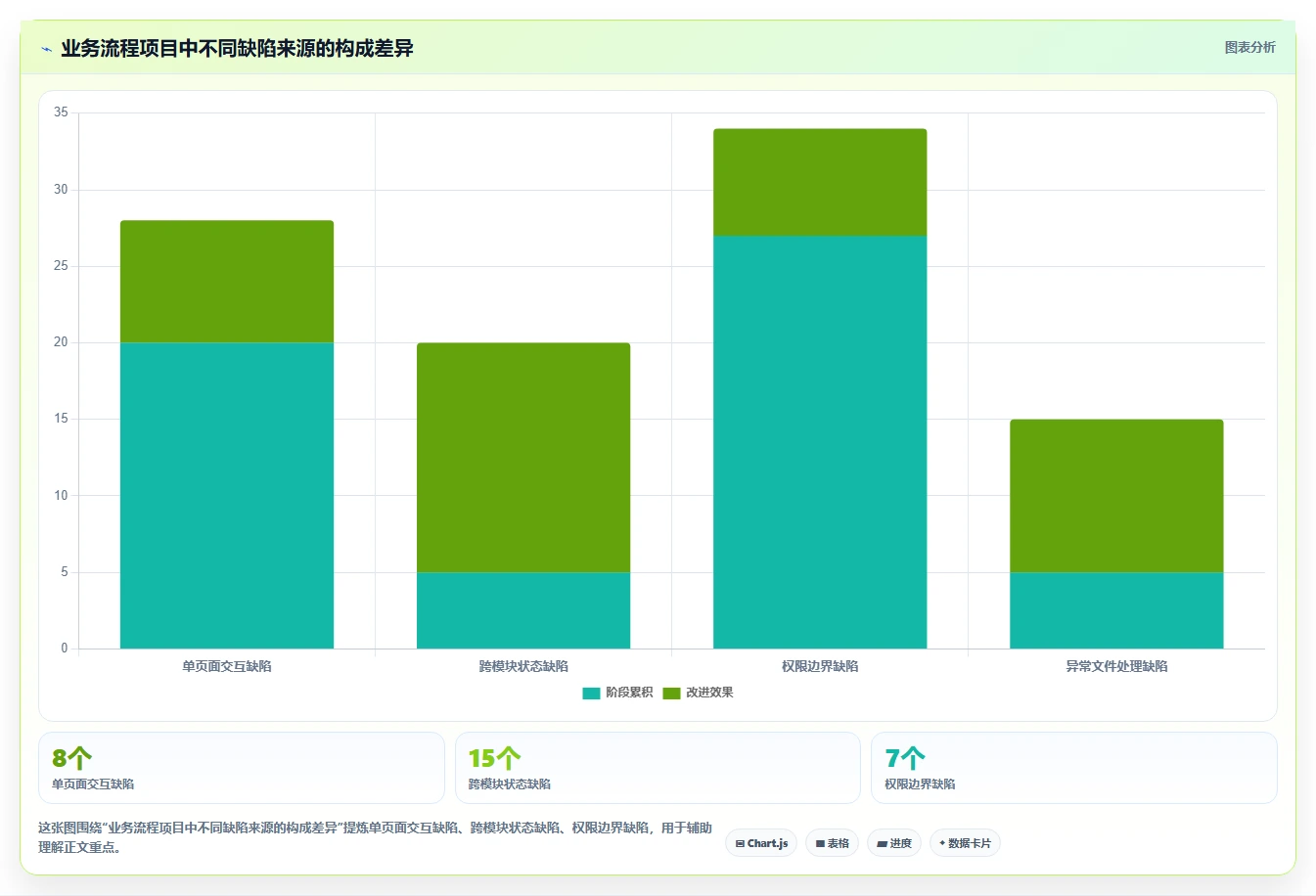Click the 权限边界缺陷 x-axis label
Image resolution: width=1316 pixels, height=896 pixels.
(x=820, y=666)
